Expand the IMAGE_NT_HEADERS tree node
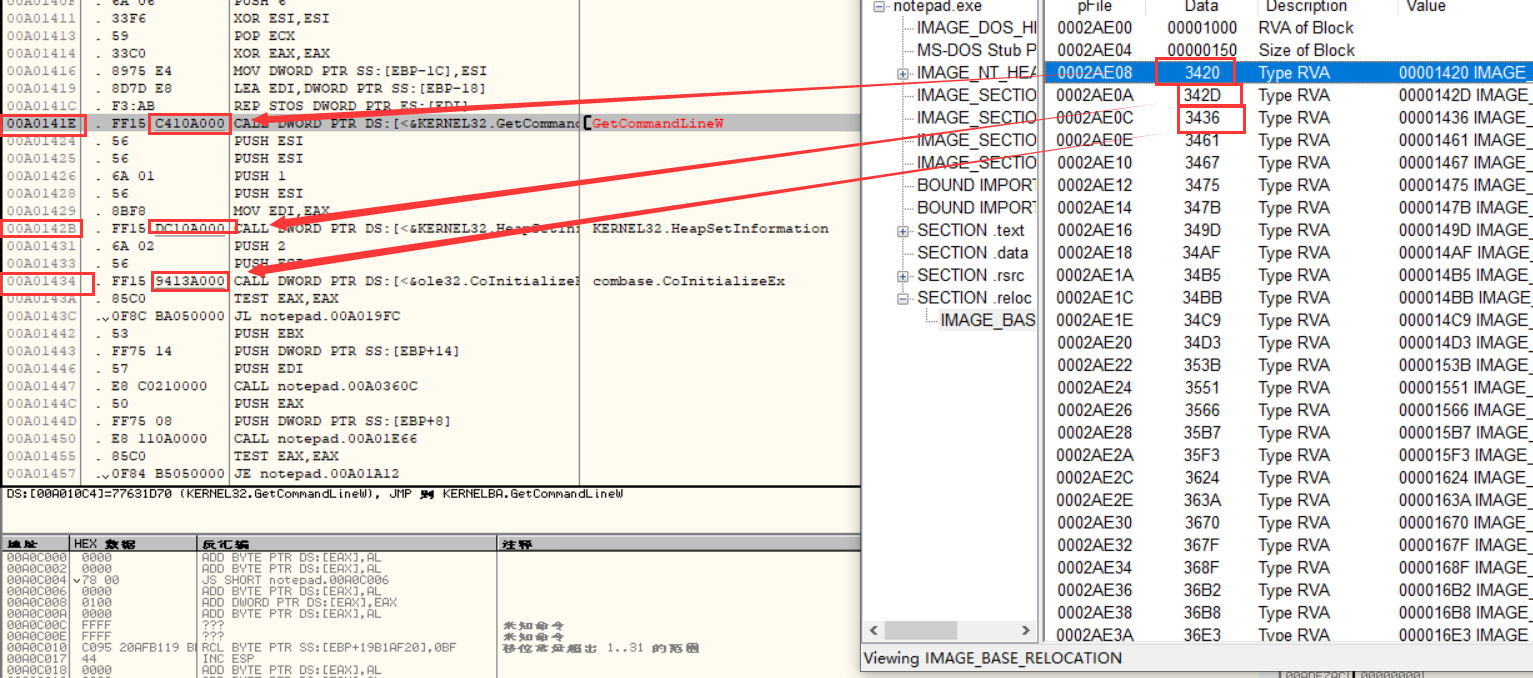1533x678 pixels. pos(903,73)
